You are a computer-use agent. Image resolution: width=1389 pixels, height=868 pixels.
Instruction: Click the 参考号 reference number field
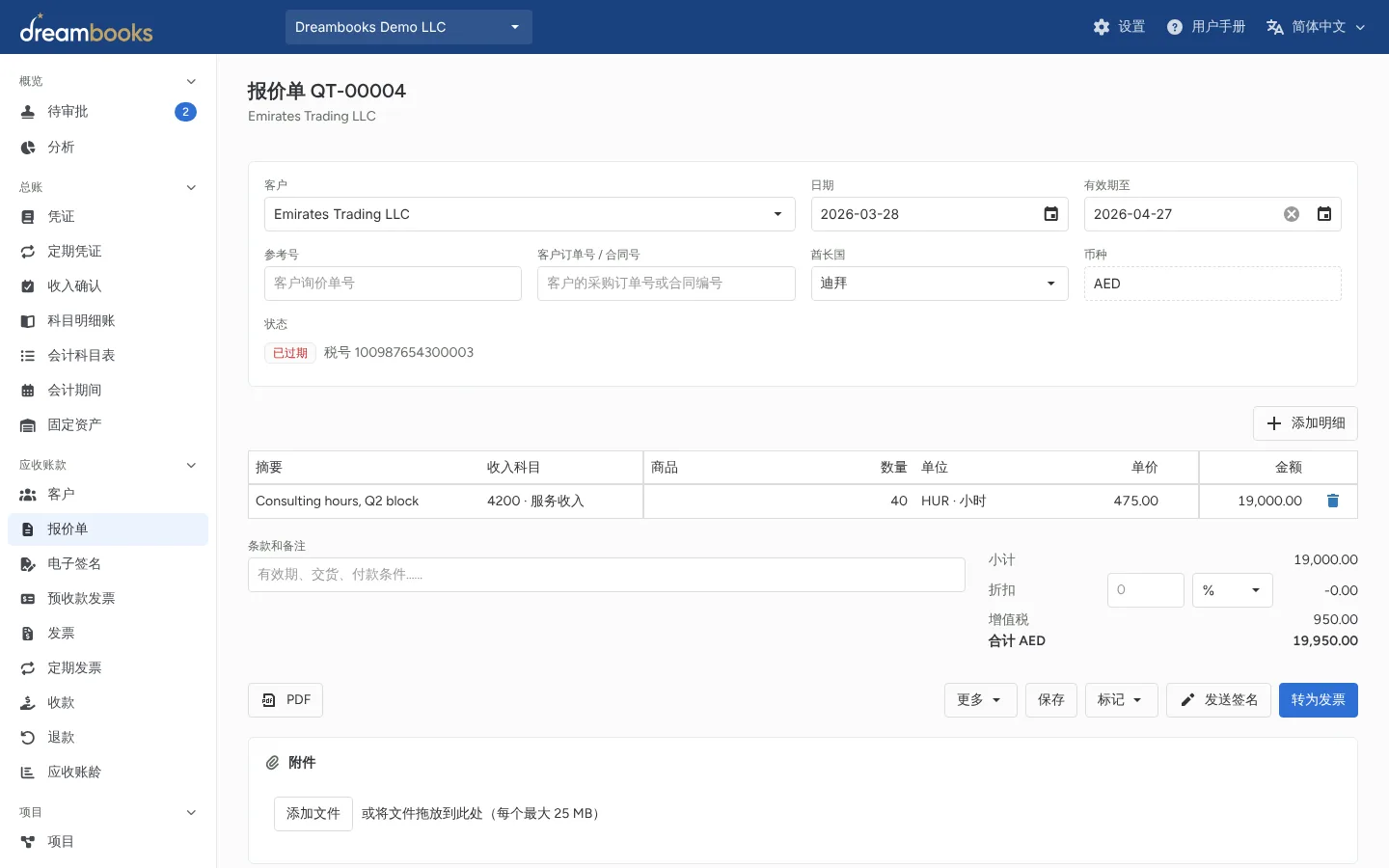393,284
